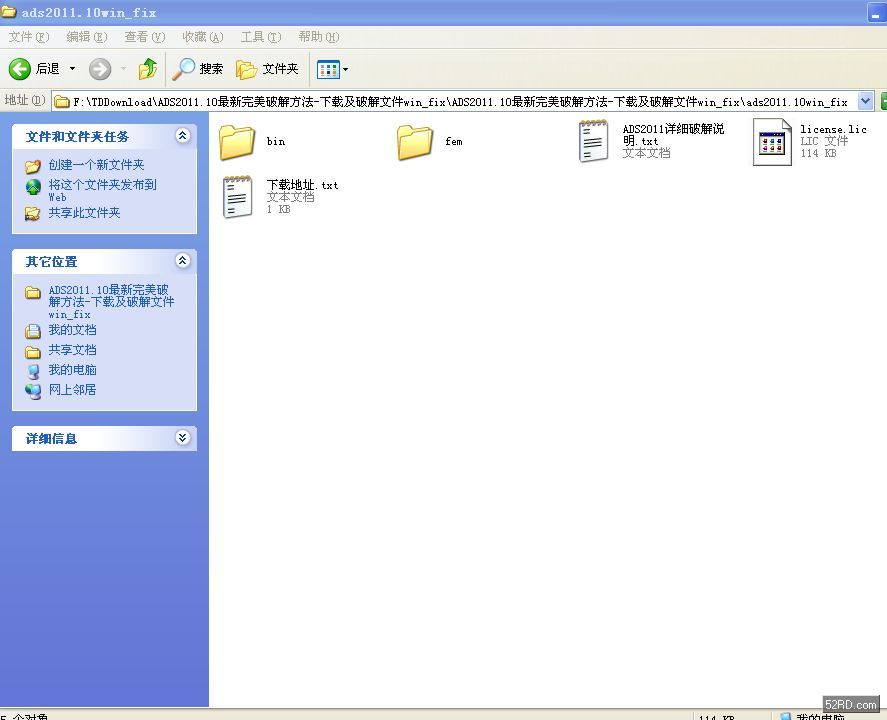887x720 pixels.
Task: Open 网上邻居 from other places
Action: coord(72,390)
